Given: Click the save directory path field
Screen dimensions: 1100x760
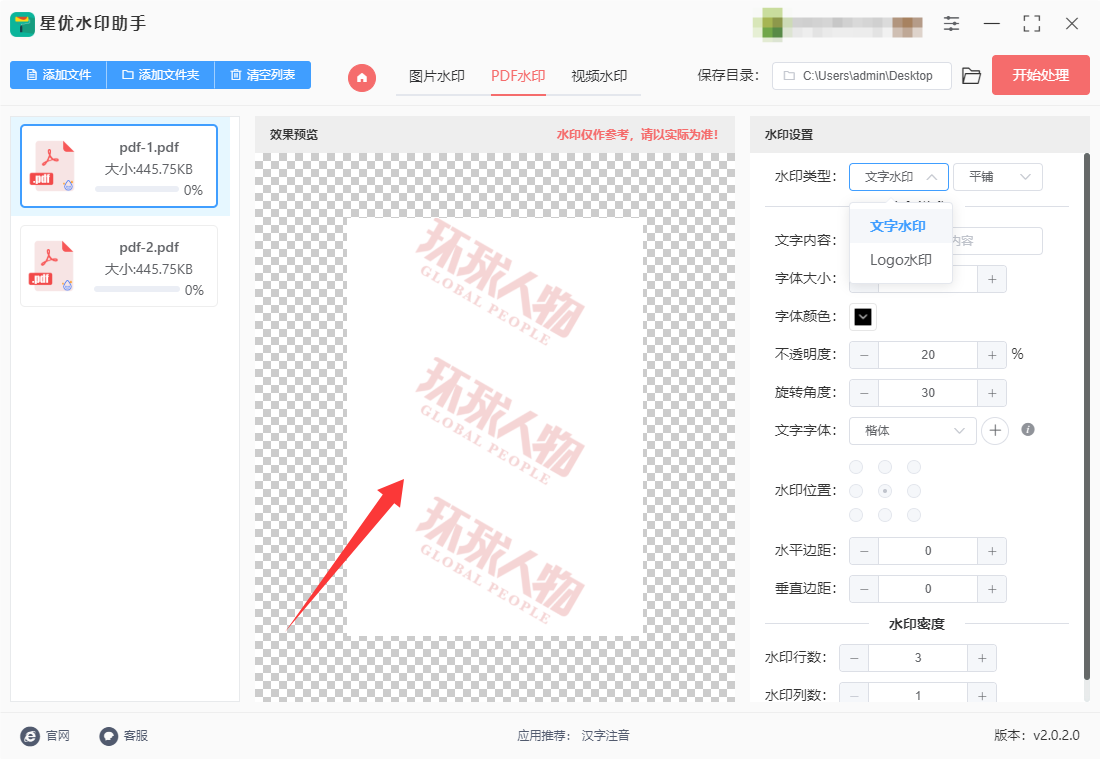Looking at the screenshot, I should click(861, 76).
